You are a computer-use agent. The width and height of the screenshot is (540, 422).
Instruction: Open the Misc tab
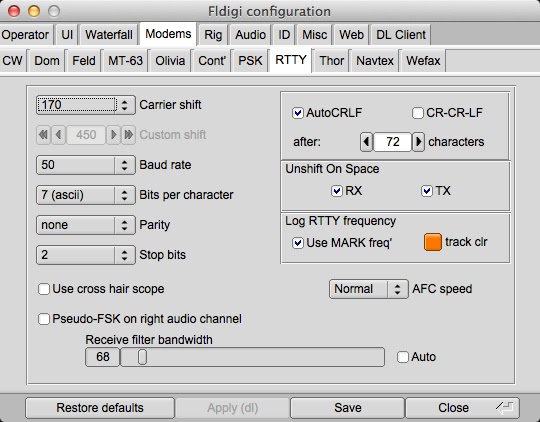tap(314, 35)
